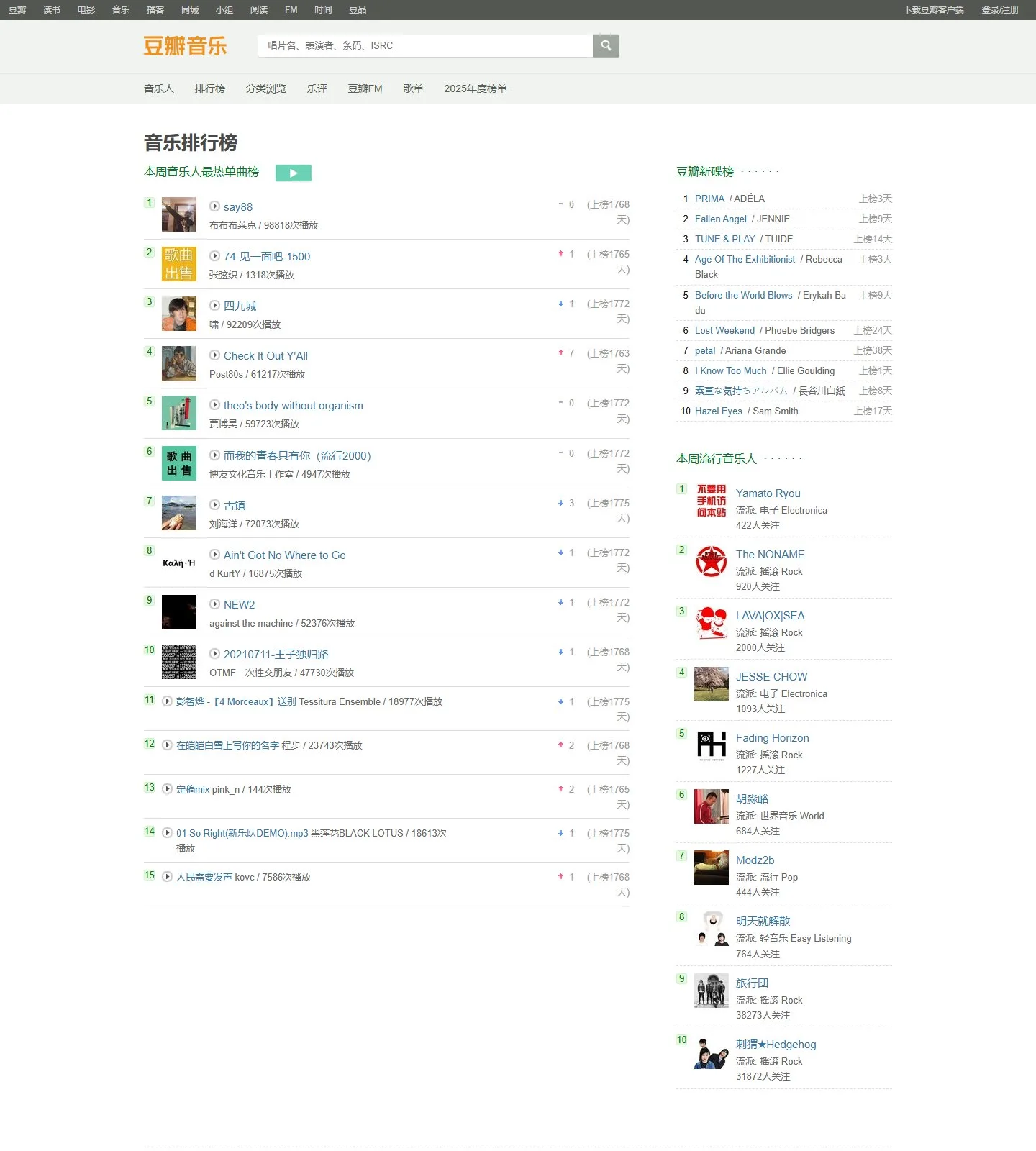Open JESSE CHOW artist page
Screen dimensions: 1036x1151
coord(772,677)
